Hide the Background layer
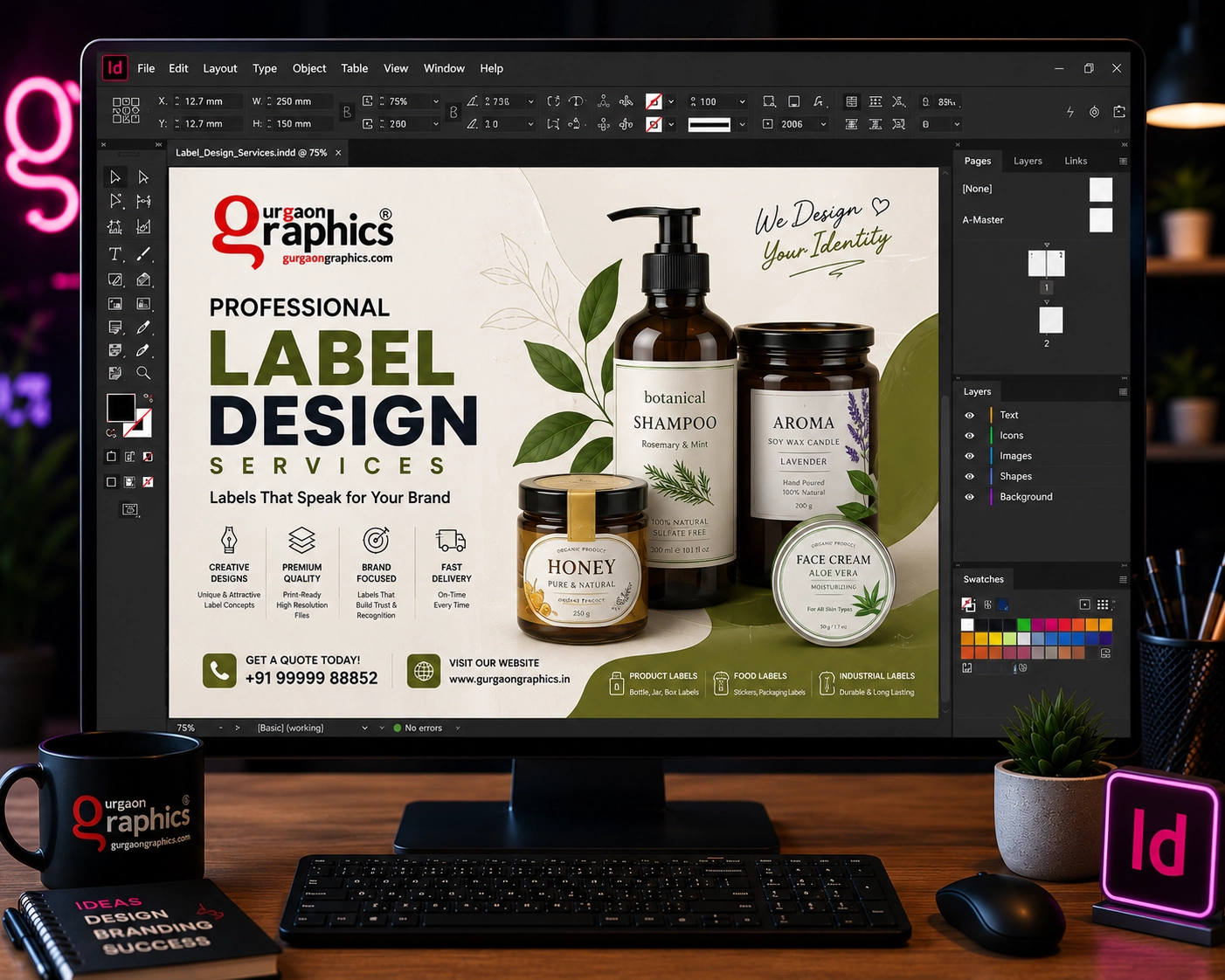 point(969,497)
